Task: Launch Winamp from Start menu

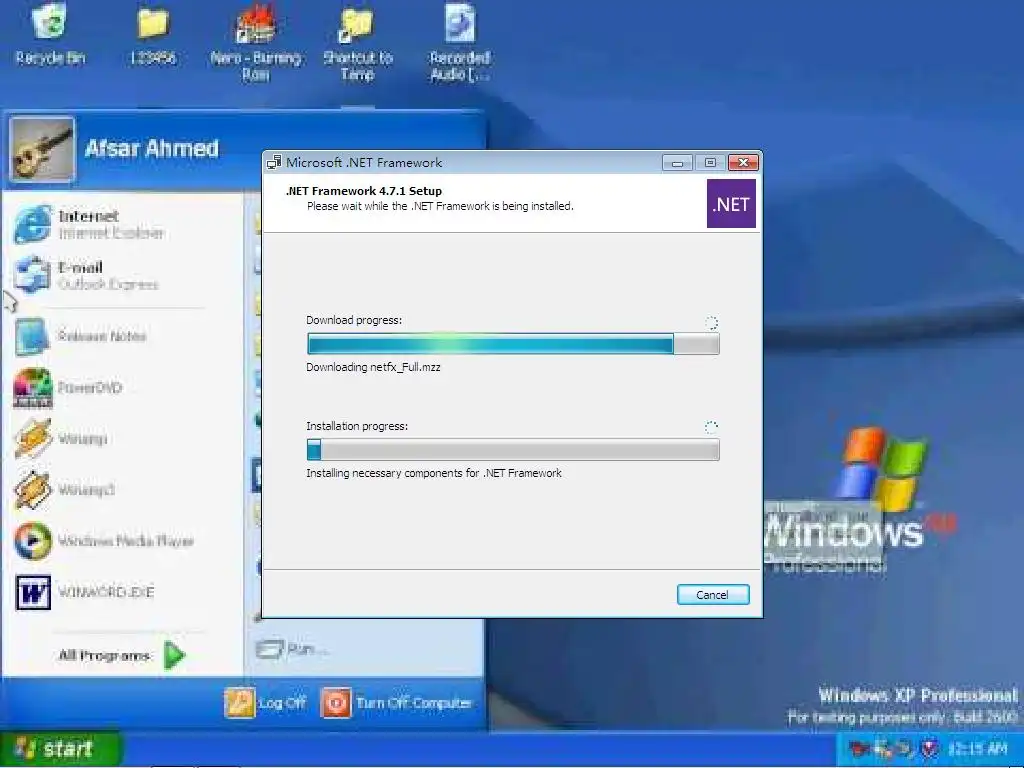Action: pos(60,439)
